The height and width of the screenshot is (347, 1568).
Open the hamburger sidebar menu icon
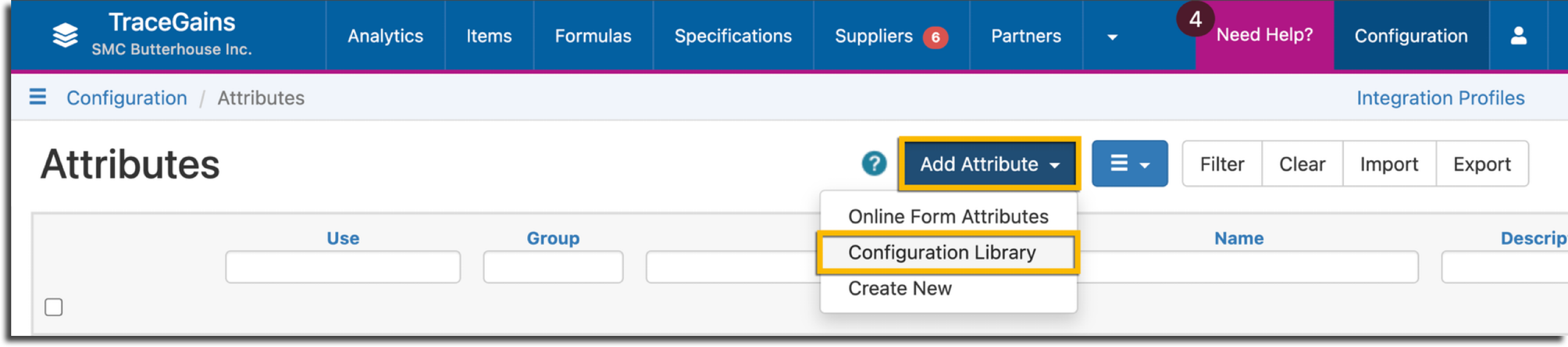point(38,97)
